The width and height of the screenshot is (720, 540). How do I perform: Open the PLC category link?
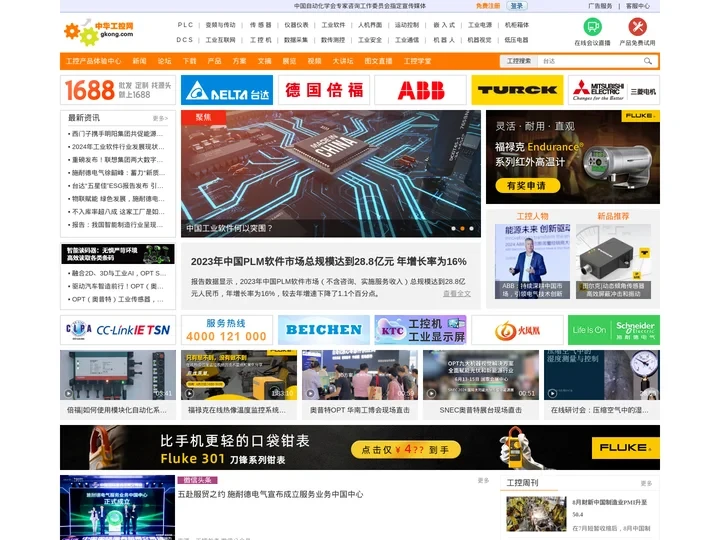[x=186, y=25]
